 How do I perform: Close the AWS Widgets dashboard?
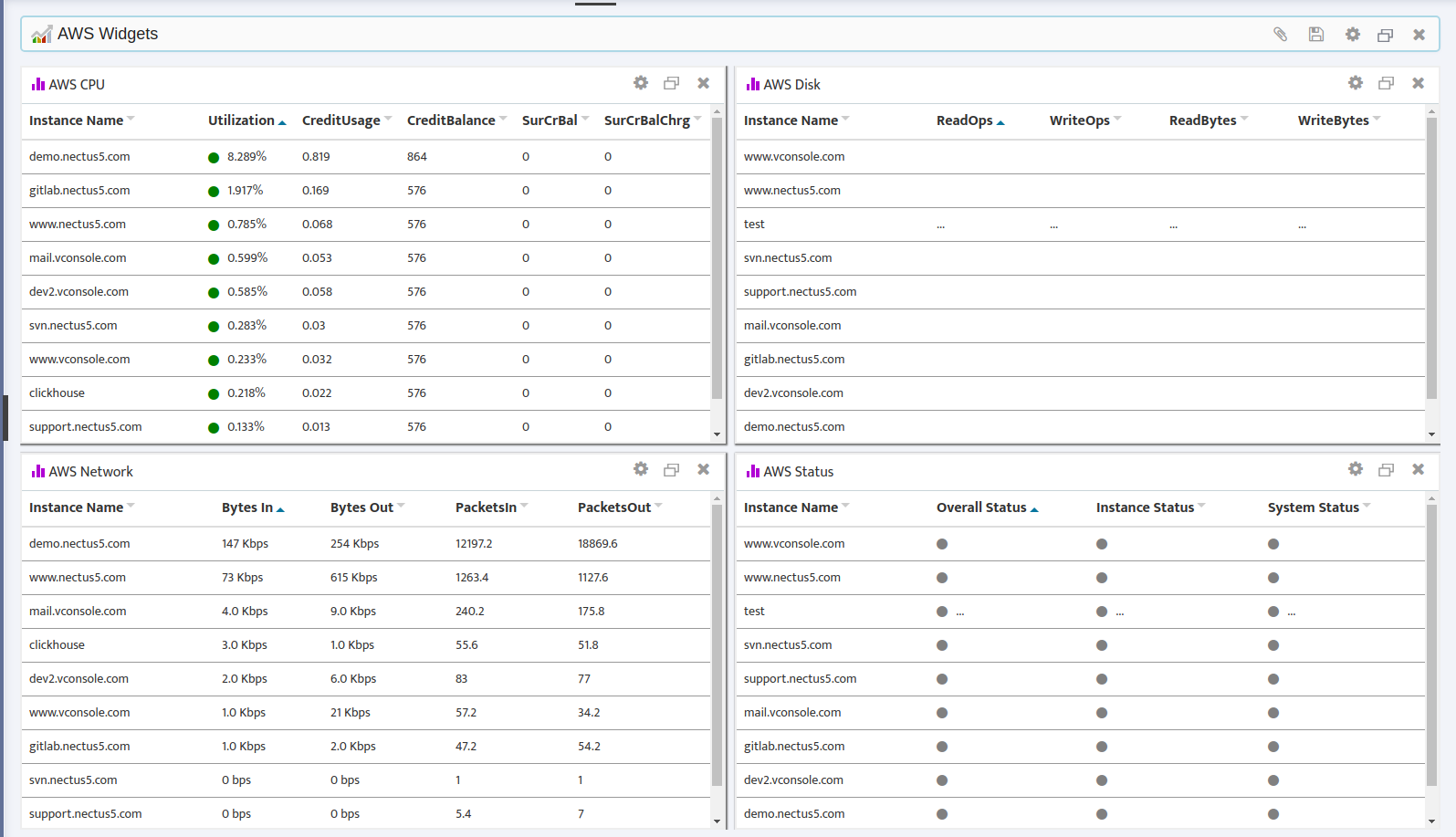coord(1419,35)
